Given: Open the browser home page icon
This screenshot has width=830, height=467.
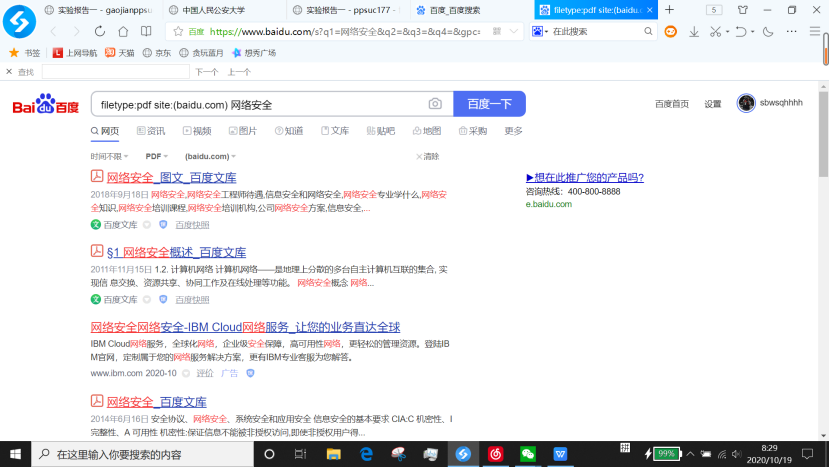Looking at the screenshot, I should pos(123,32).
